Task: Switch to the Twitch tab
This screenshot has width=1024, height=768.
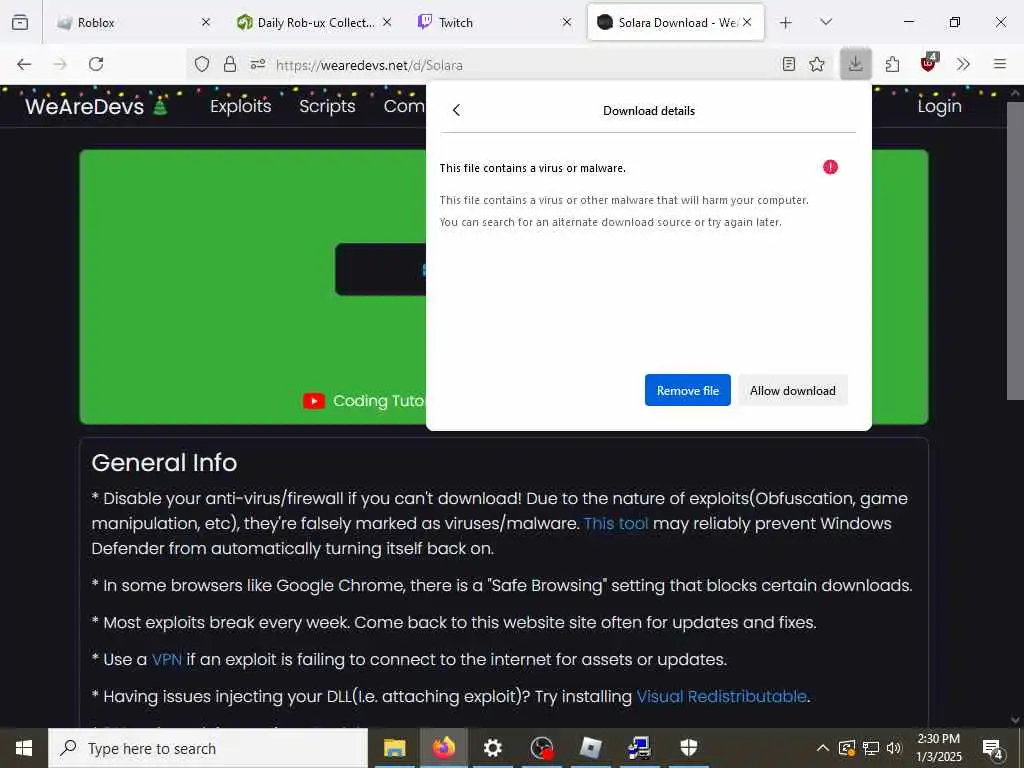Action: click(494, 23)
